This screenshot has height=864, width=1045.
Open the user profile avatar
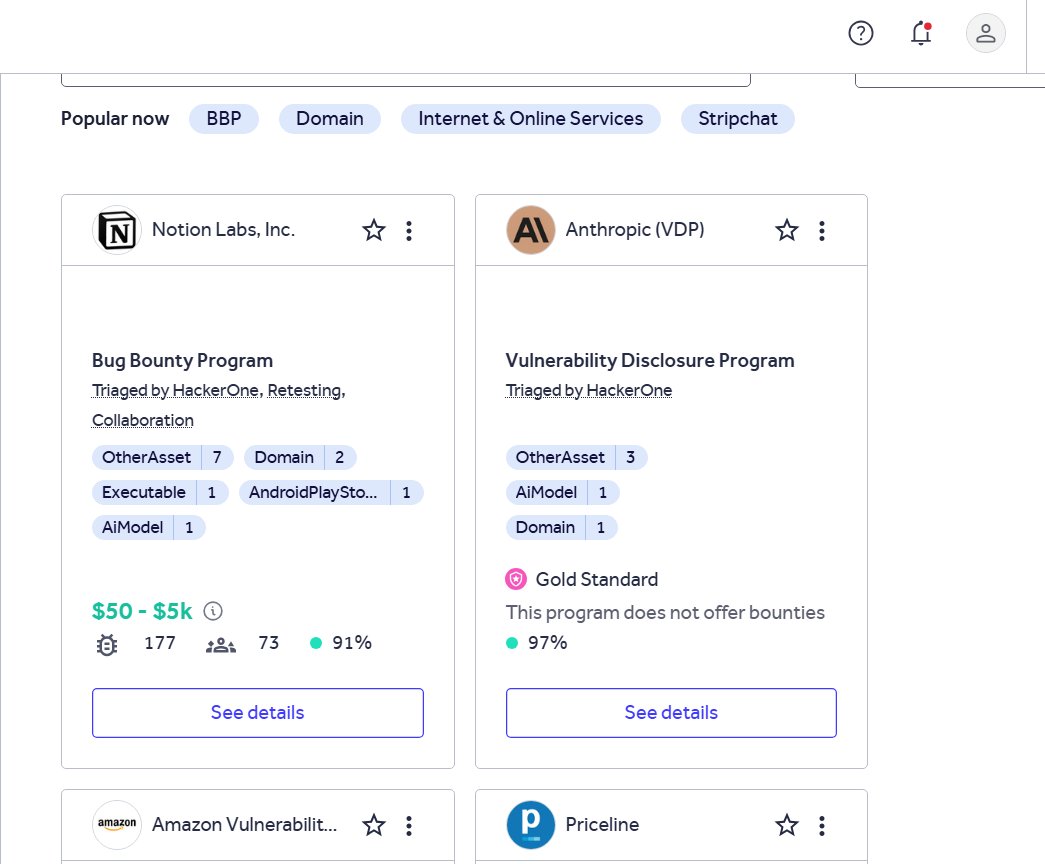click(x=986, y=33)
